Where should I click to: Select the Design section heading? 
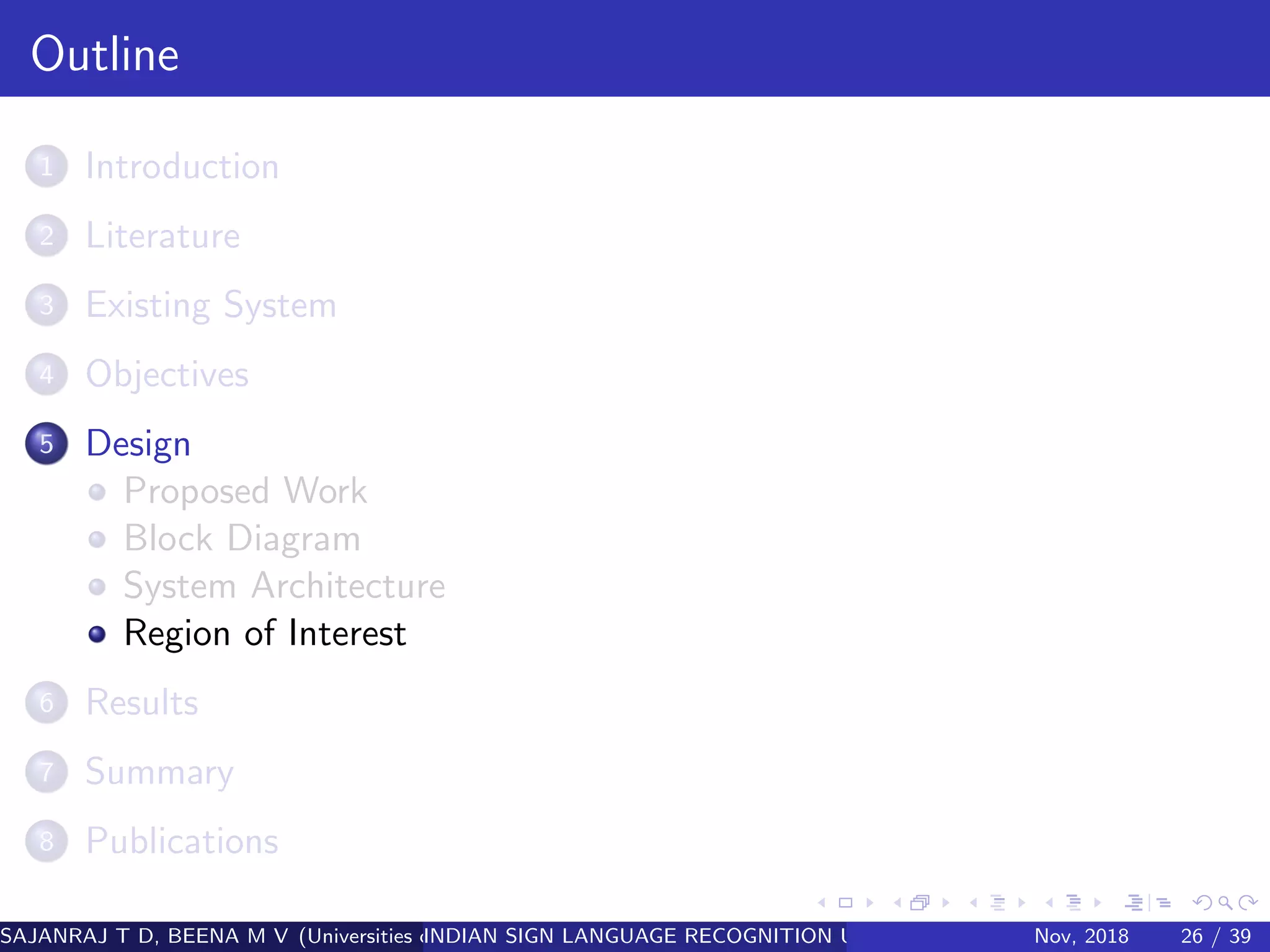pyautogui.click(x=138, y=444)
